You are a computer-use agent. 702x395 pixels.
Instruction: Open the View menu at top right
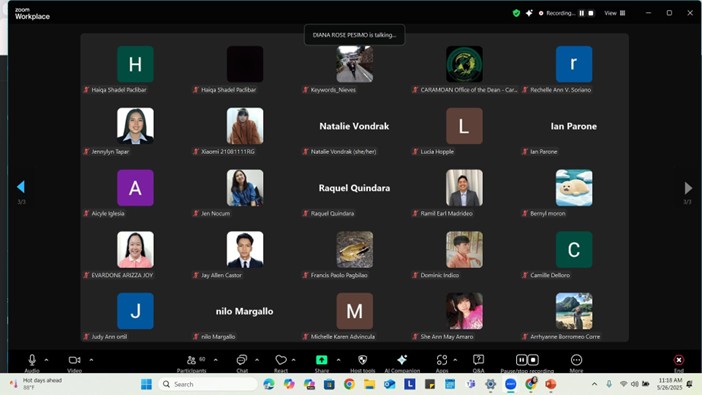point(615,13)
